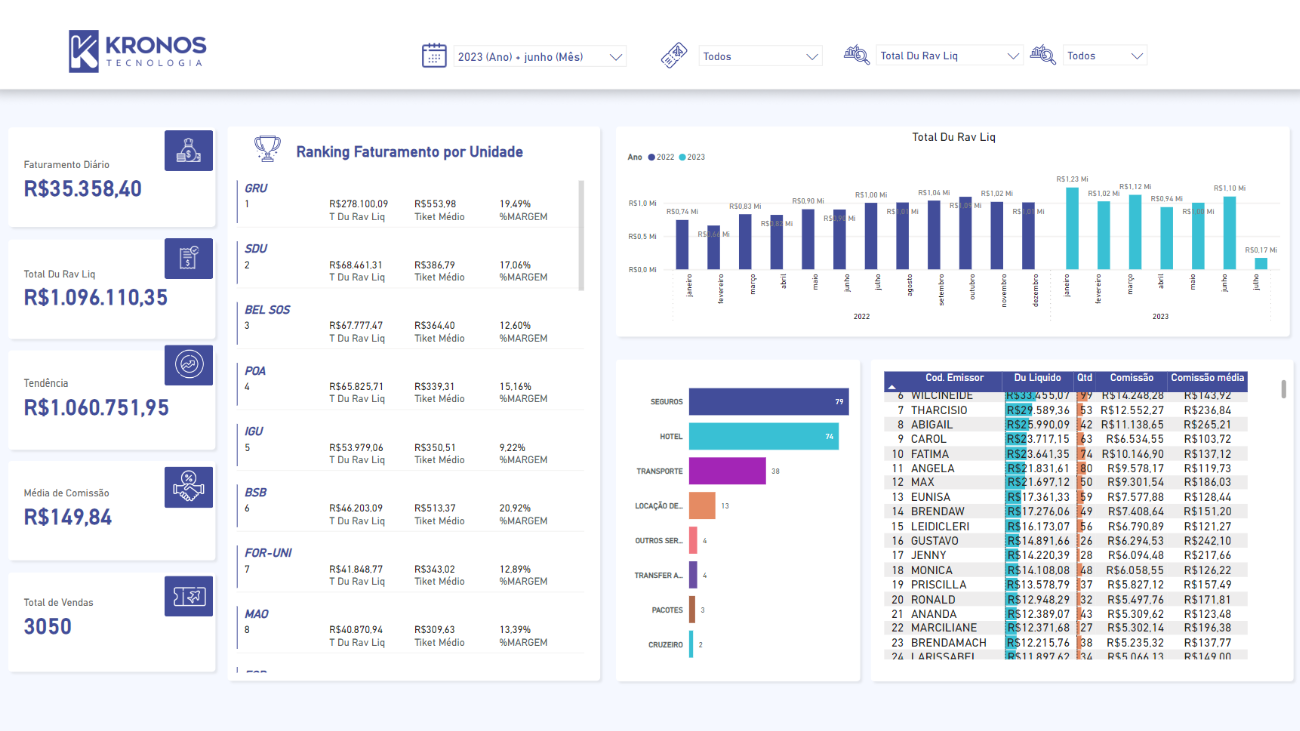Select the CRUZEIRO bar with value 2
Image resolution: width=1300 pixels, height=731 pixels.
pyautogui.click(x=691, y=644)
